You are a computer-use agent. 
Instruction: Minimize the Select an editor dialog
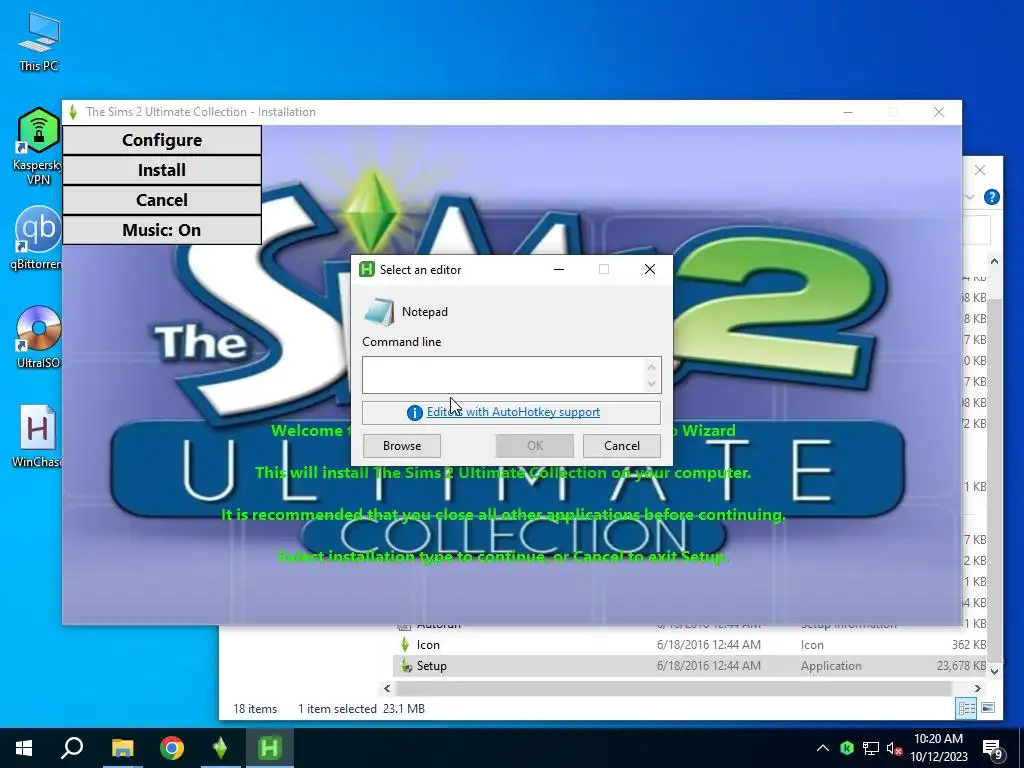[559, 269]
